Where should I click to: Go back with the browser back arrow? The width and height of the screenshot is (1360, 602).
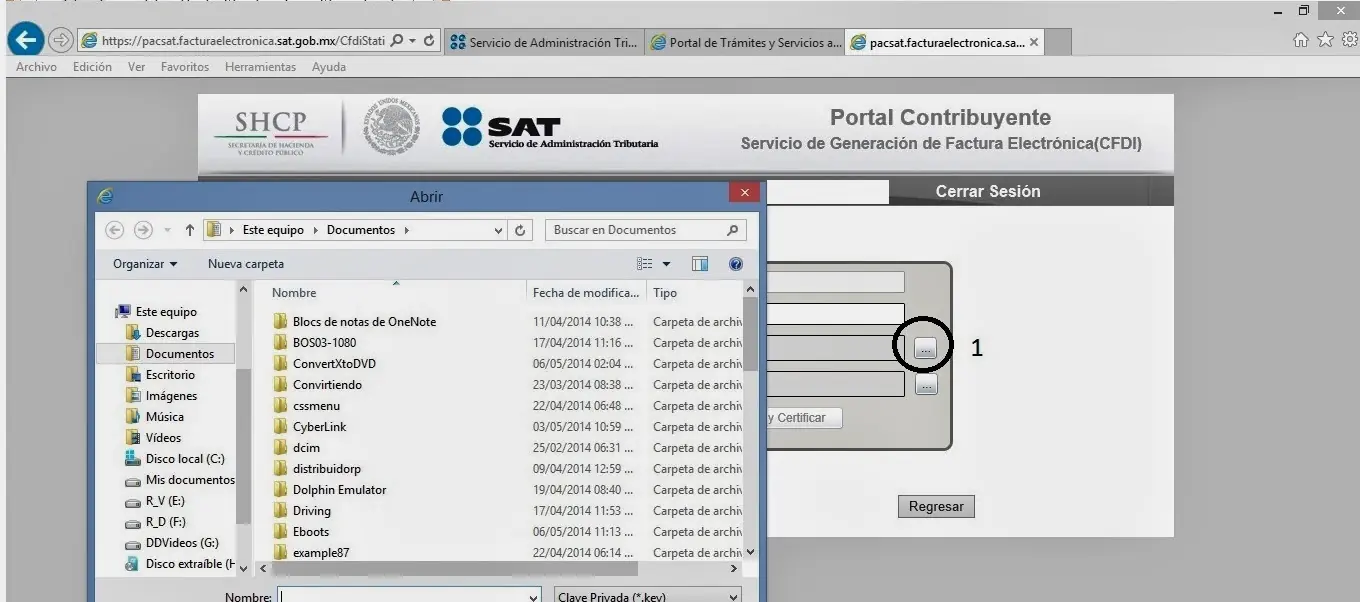point(25,40)
